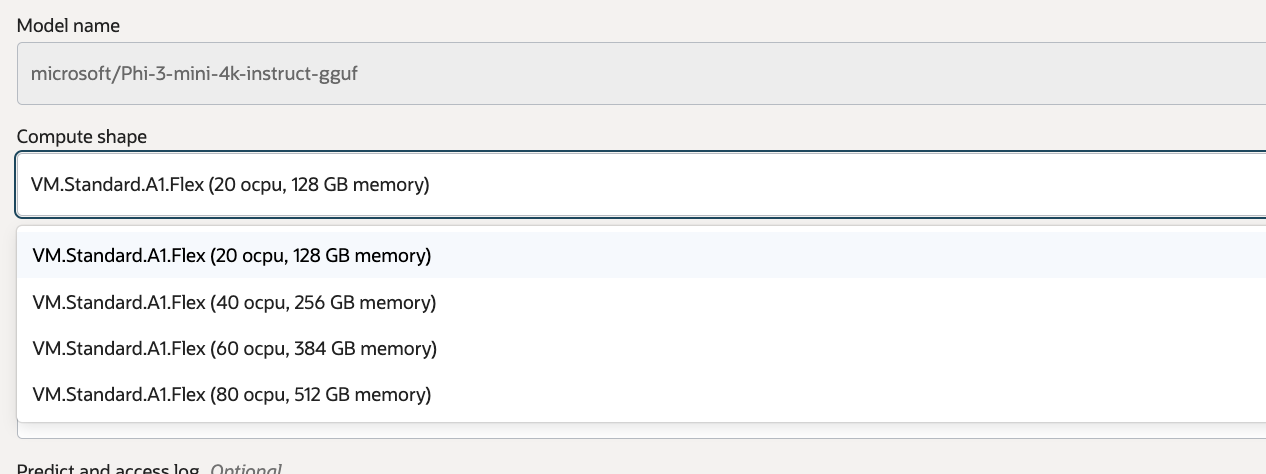
Task: Pick the 80 ocpu, 512 GB option
Action: pos(232,394)
